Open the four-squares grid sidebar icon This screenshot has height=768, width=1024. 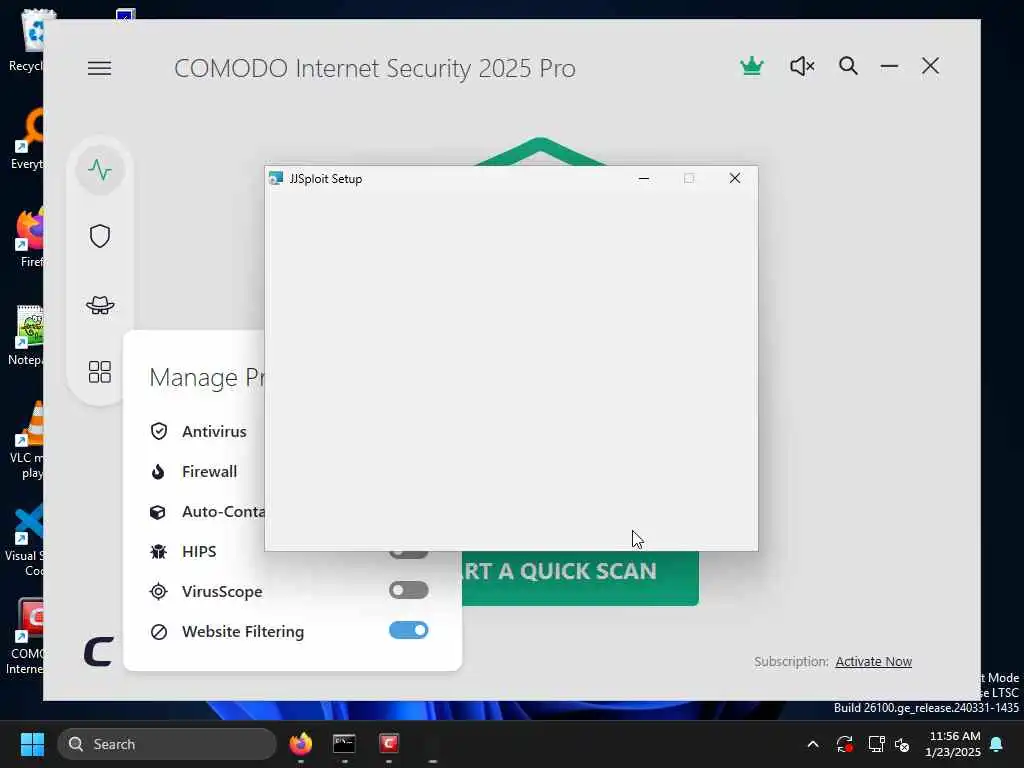(100, 372)
